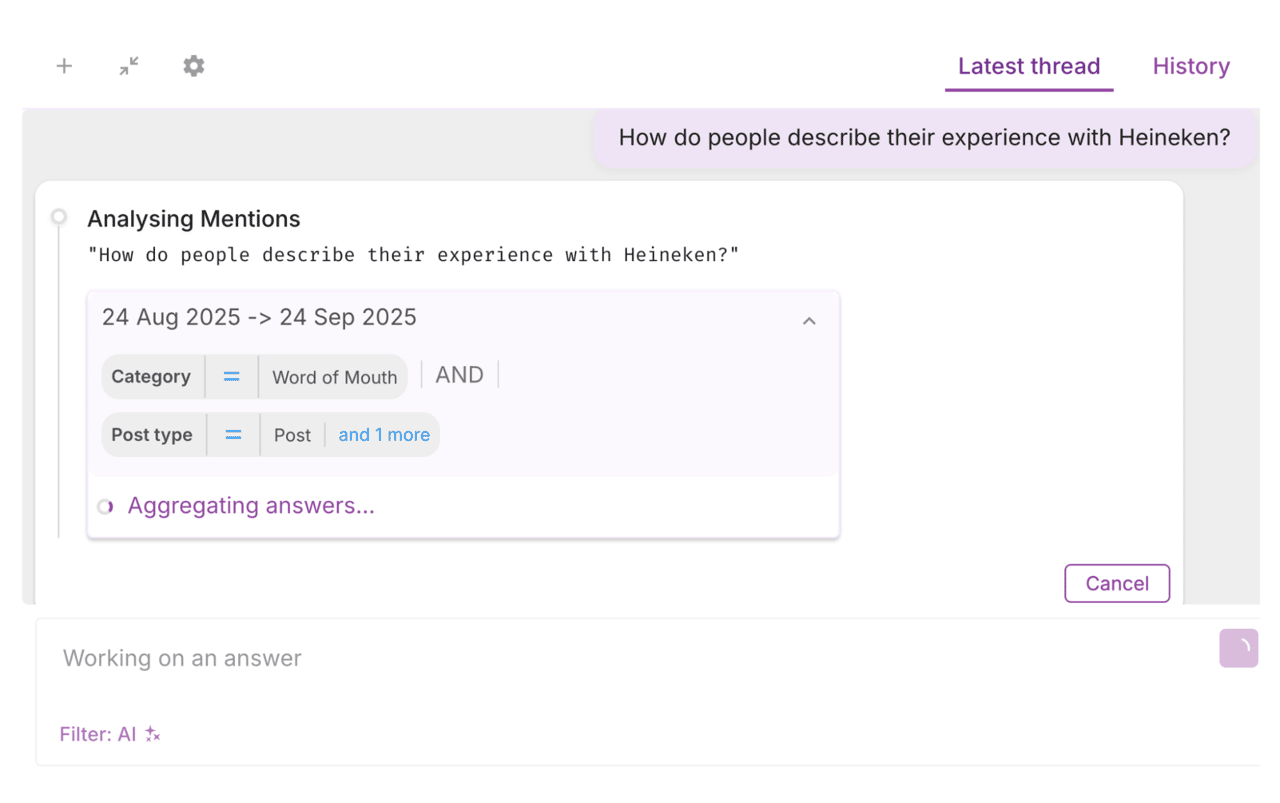This screenshot has height=803, width=1280.
Task: Click the Working on an answer input
Action: pyautogui.click(x=600, y=658)
